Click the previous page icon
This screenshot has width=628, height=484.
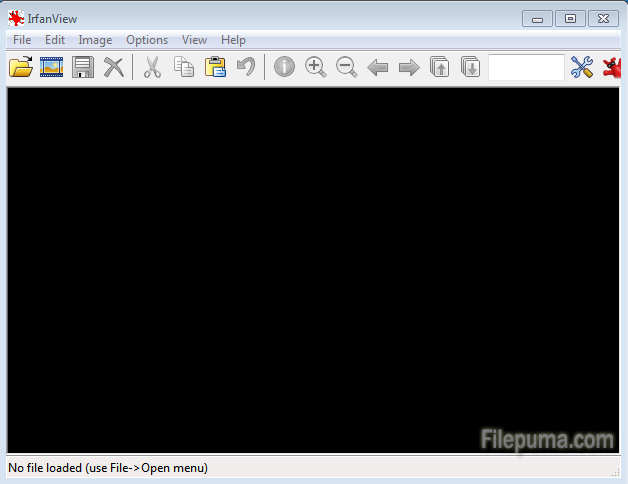[x=440, y=68]
